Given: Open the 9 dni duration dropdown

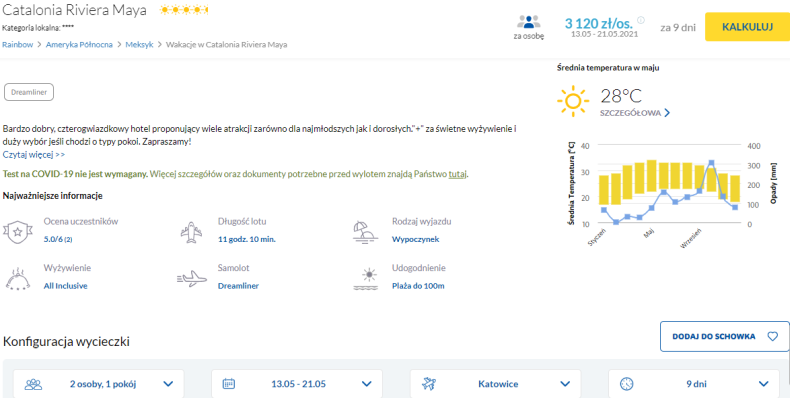Looking at the screenshot, I should click(x=694, y=384).
